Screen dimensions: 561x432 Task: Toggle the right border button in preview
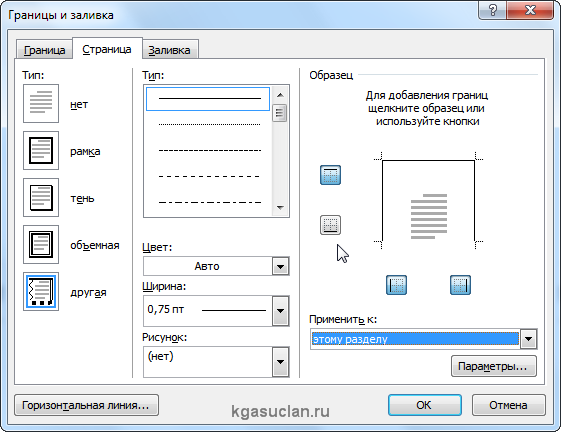pyautogui.click(x=460, y=285)
